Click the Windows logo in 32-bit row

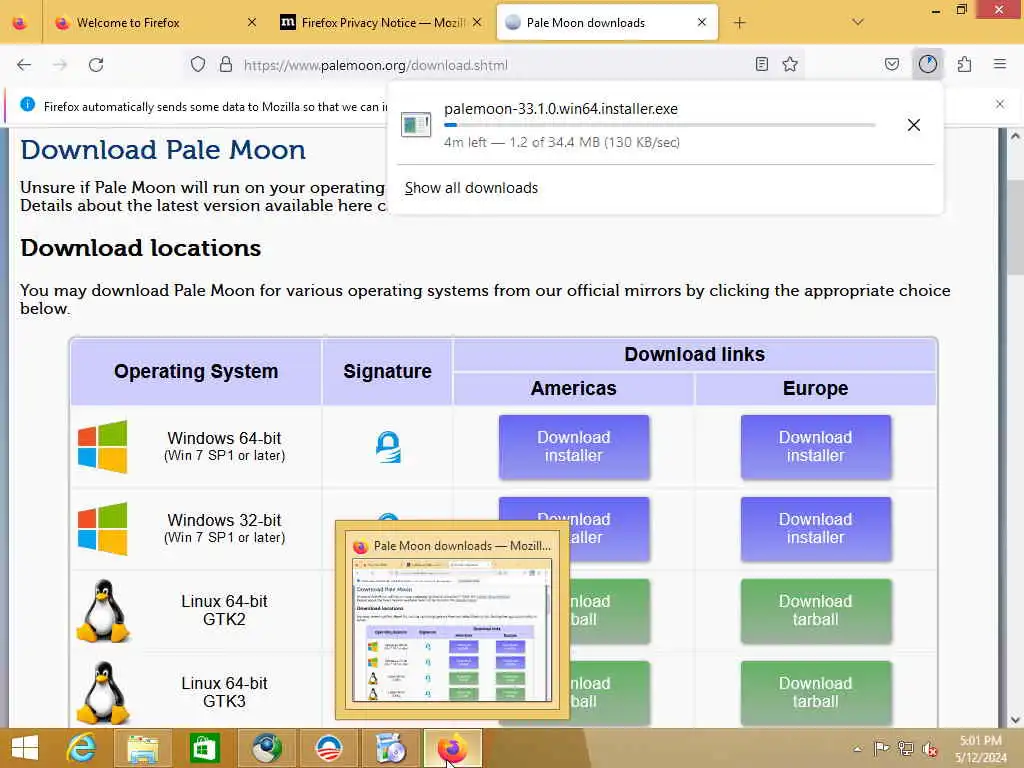(103, 528)
